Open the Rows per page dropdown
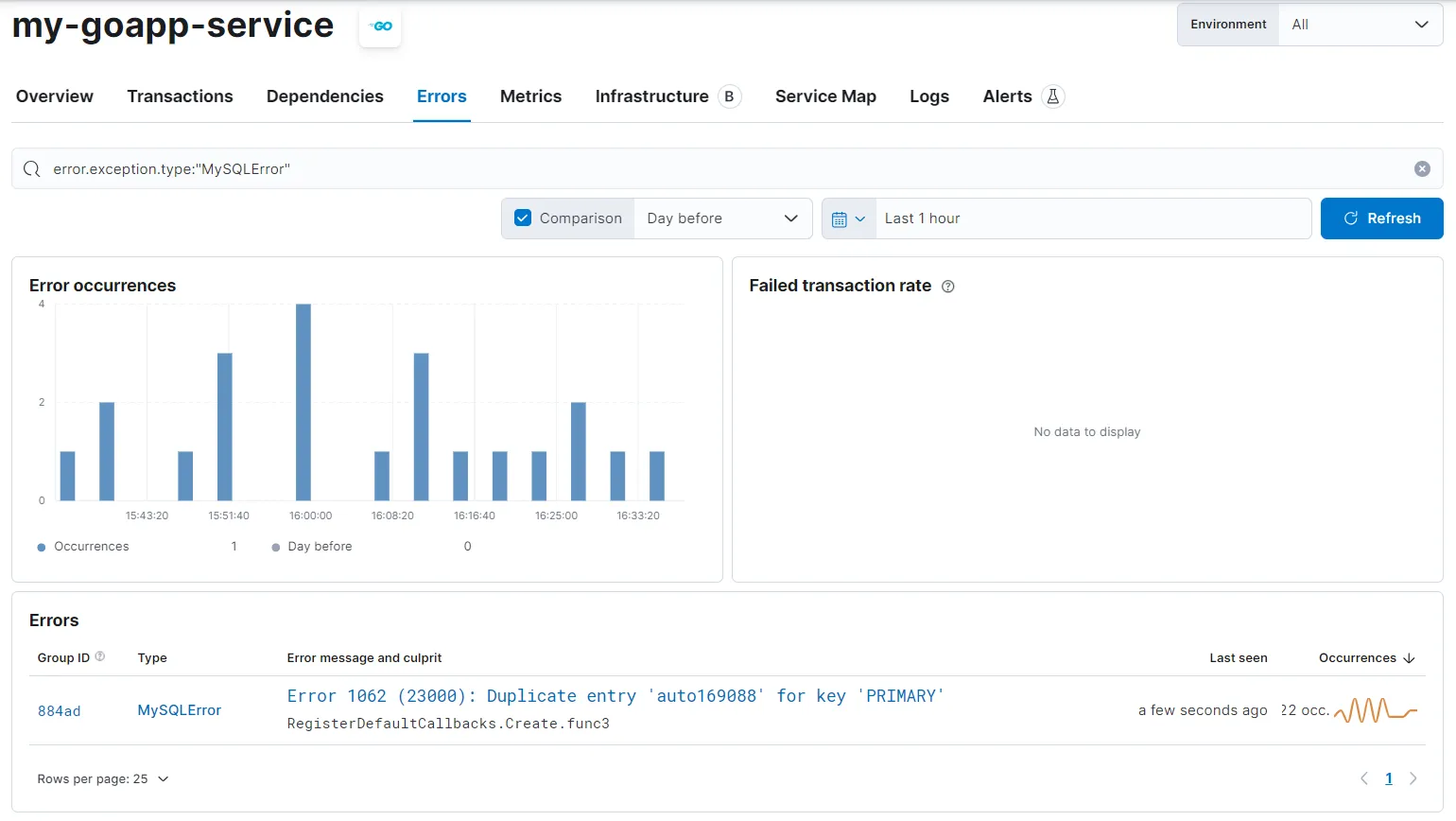Viewport: 1456px width, 821px height. coord(103,779)
